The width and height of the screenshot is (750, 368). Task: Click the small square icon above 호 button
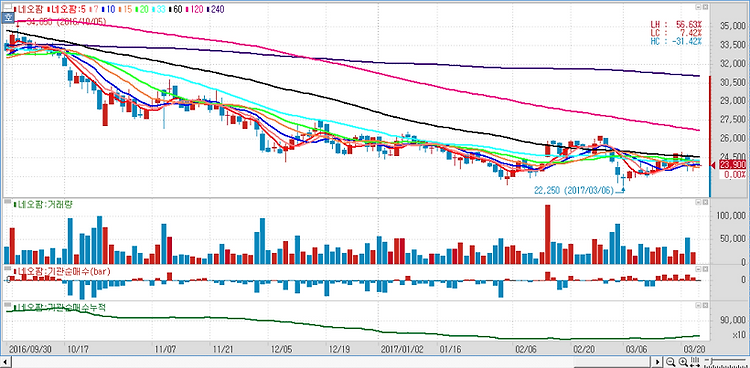click(8, 7)
